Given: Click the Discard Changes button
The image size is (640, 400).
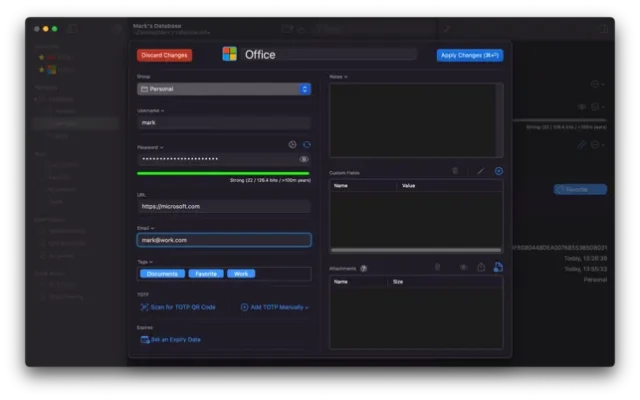Looking at the screenshot, I should [164, 55].
